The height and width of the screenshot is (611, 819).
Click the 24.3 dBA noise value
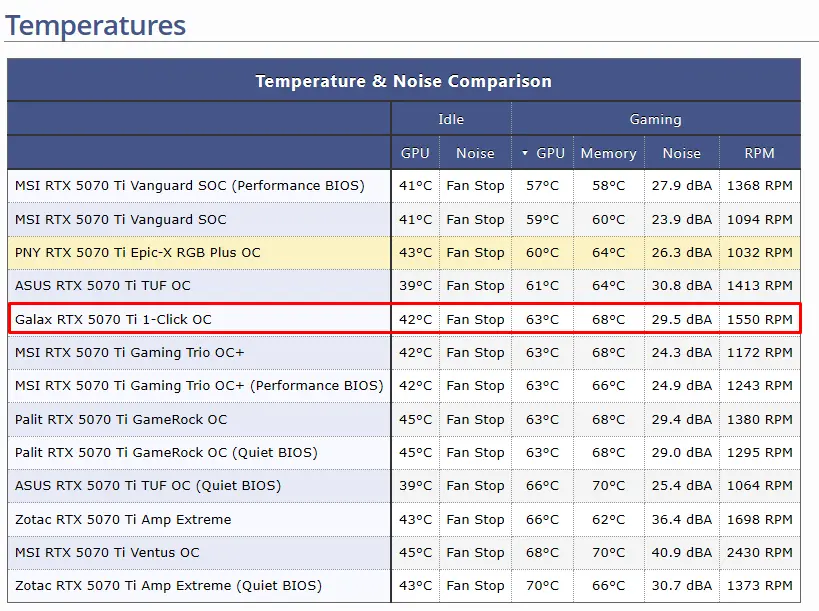click(682, 352)
